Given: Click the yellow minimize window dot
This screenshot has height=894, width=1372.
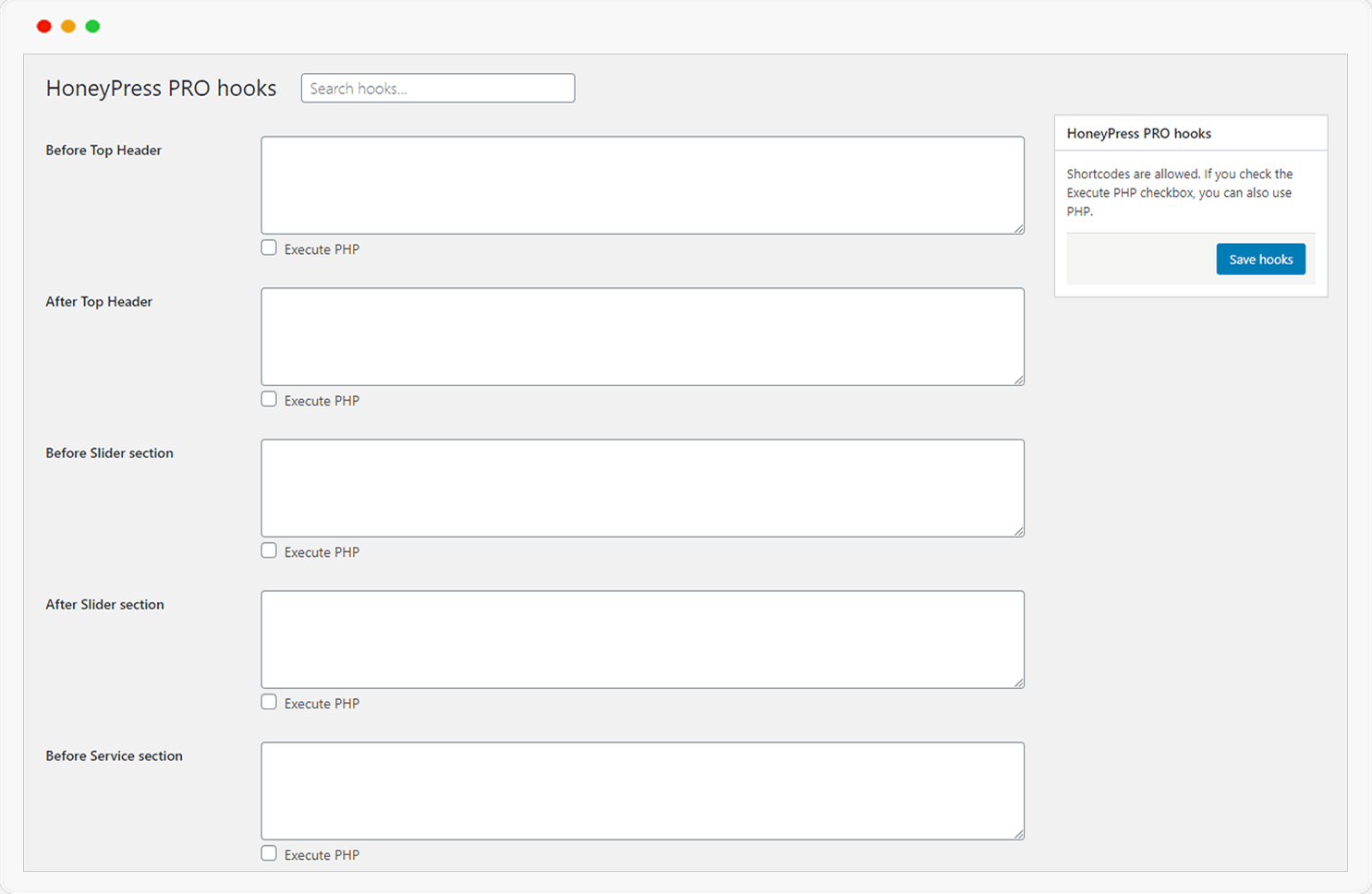Looking at the screenshot, I should pos(68,26).
